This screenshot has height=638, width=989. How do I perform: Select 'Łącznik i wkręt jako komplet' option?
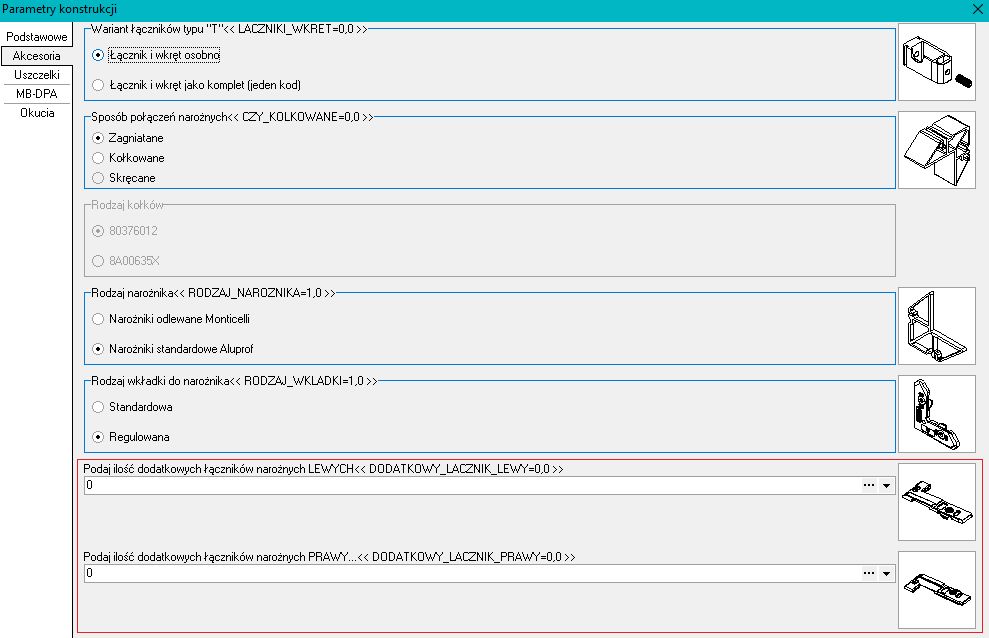98,85
